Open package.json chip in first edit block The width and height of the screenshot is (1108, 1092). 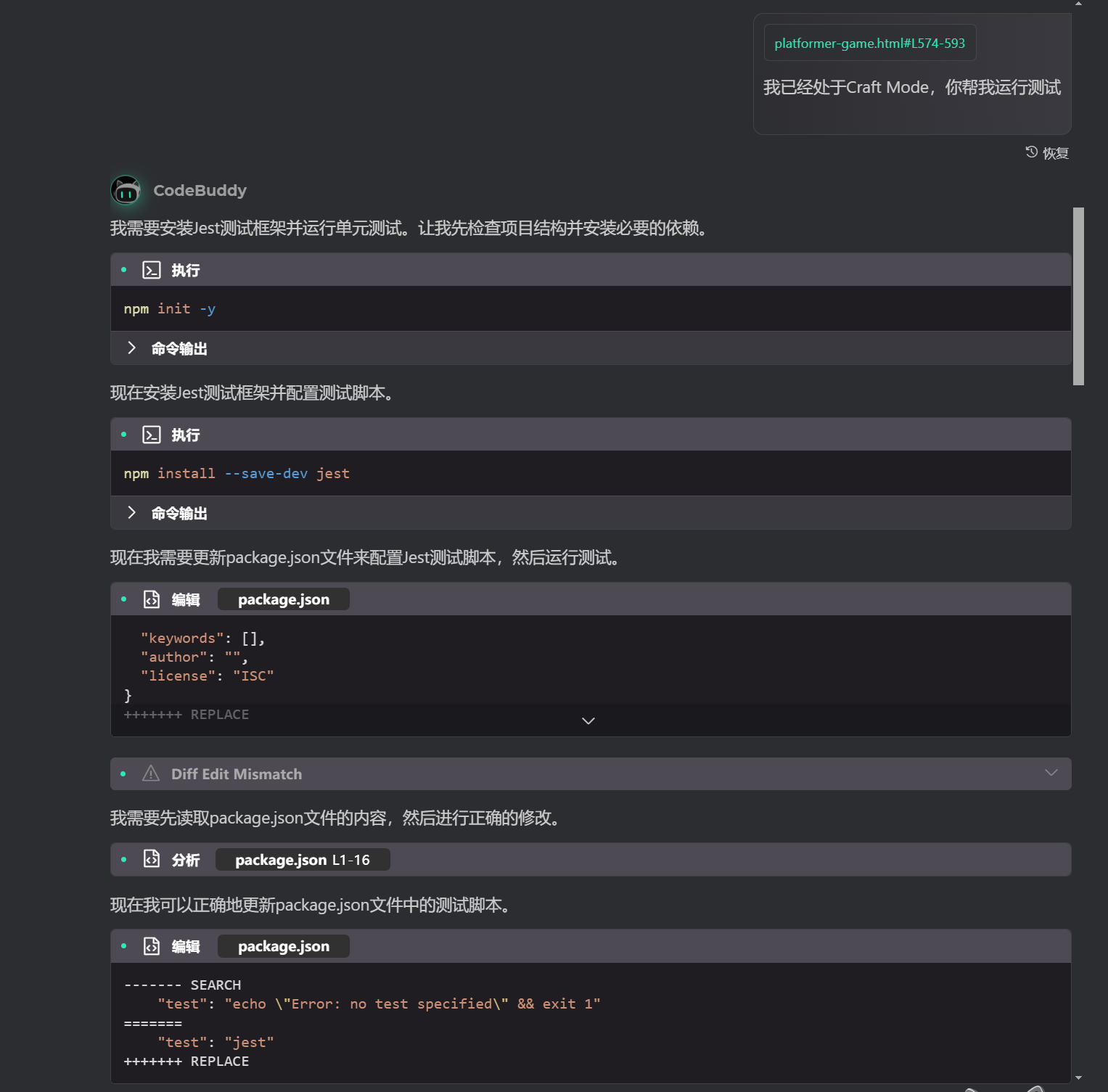(x=283, y=599)
